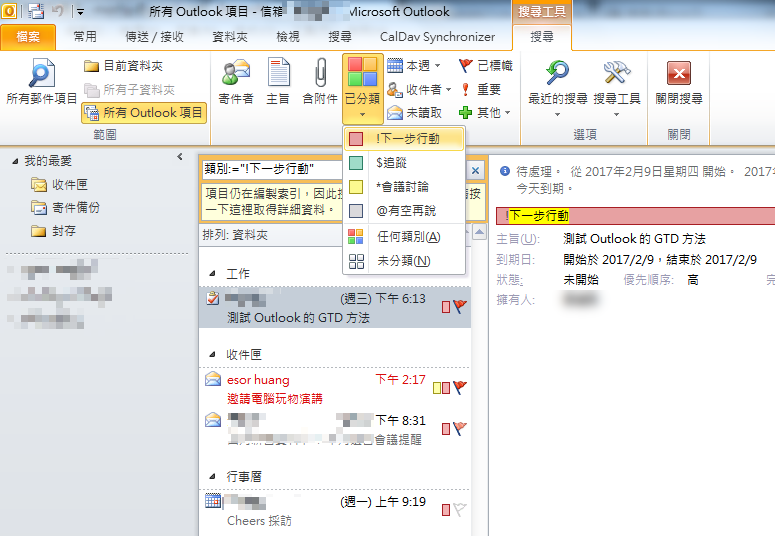775x536 pixels.
Task: Open 最近的搜尋 recent searches
Action: point(557,88)
